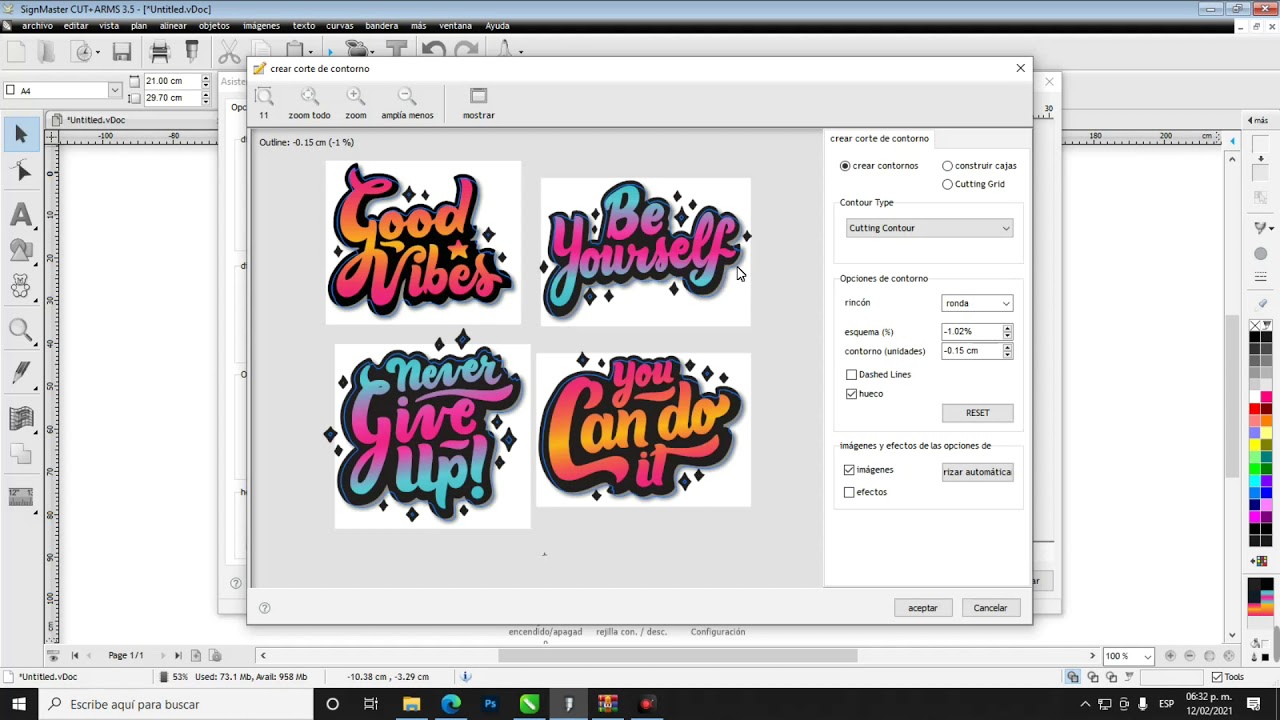Click the Windows Start button
1280x720 pixels.
[20, 704]
